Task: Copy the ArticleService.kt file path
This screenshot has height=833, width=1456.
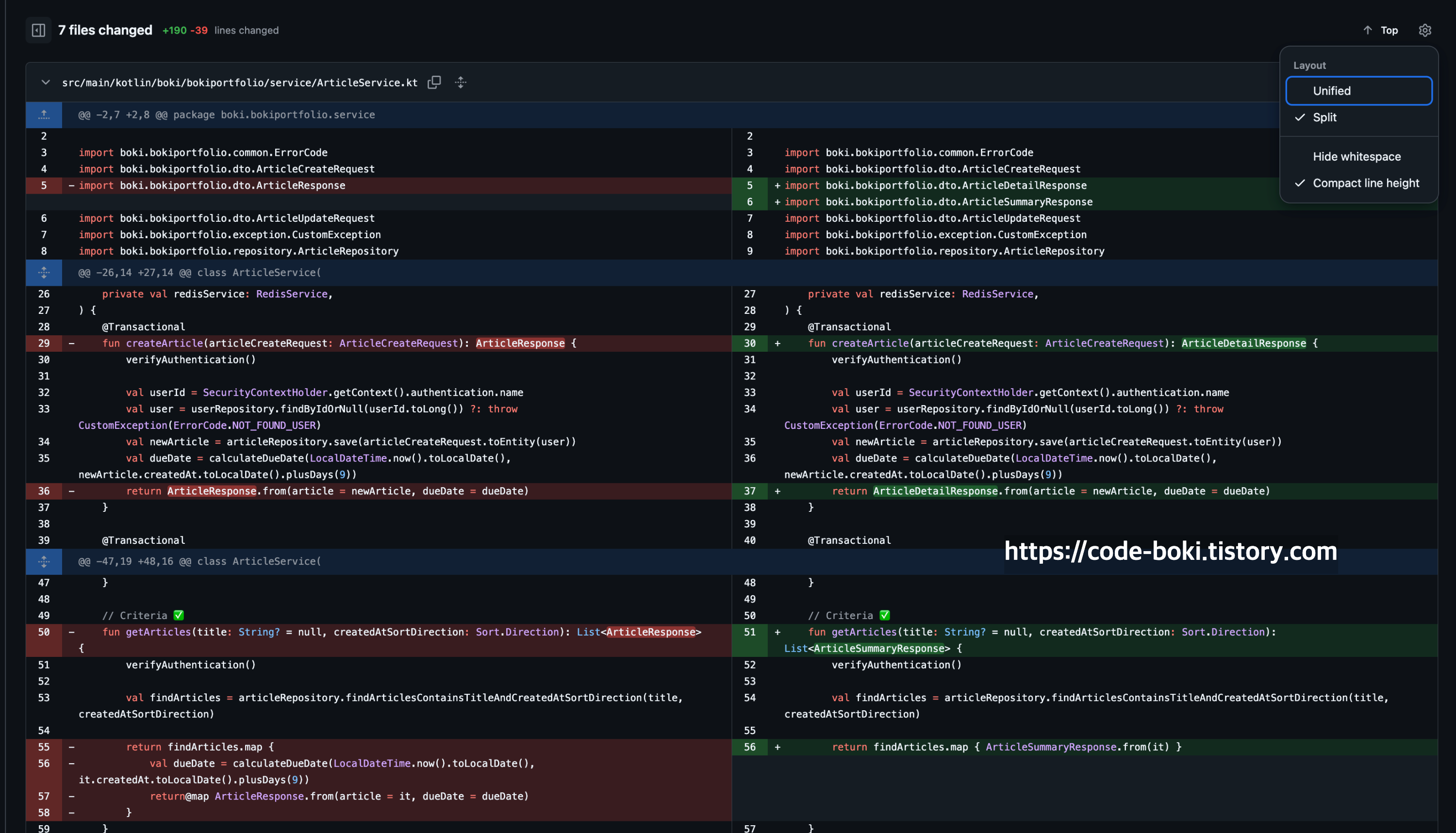Action: [x=434, y=82]
